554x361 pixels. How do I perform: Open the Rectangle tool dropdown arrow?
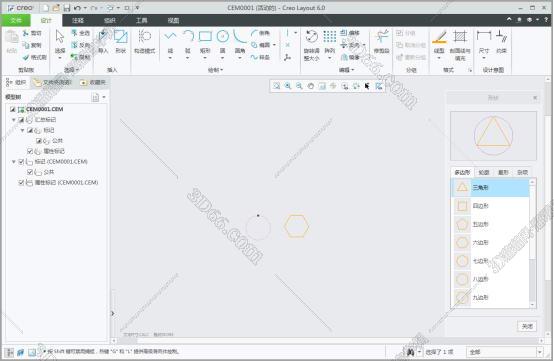coord(205,58)
